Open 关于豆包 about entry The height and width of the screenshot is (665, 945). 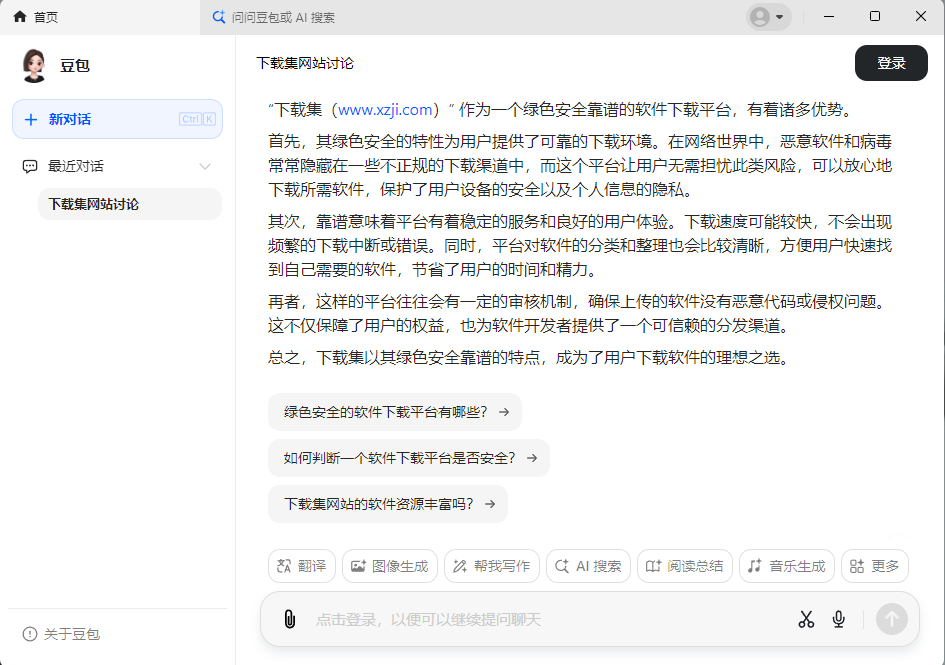click(61, 634)
